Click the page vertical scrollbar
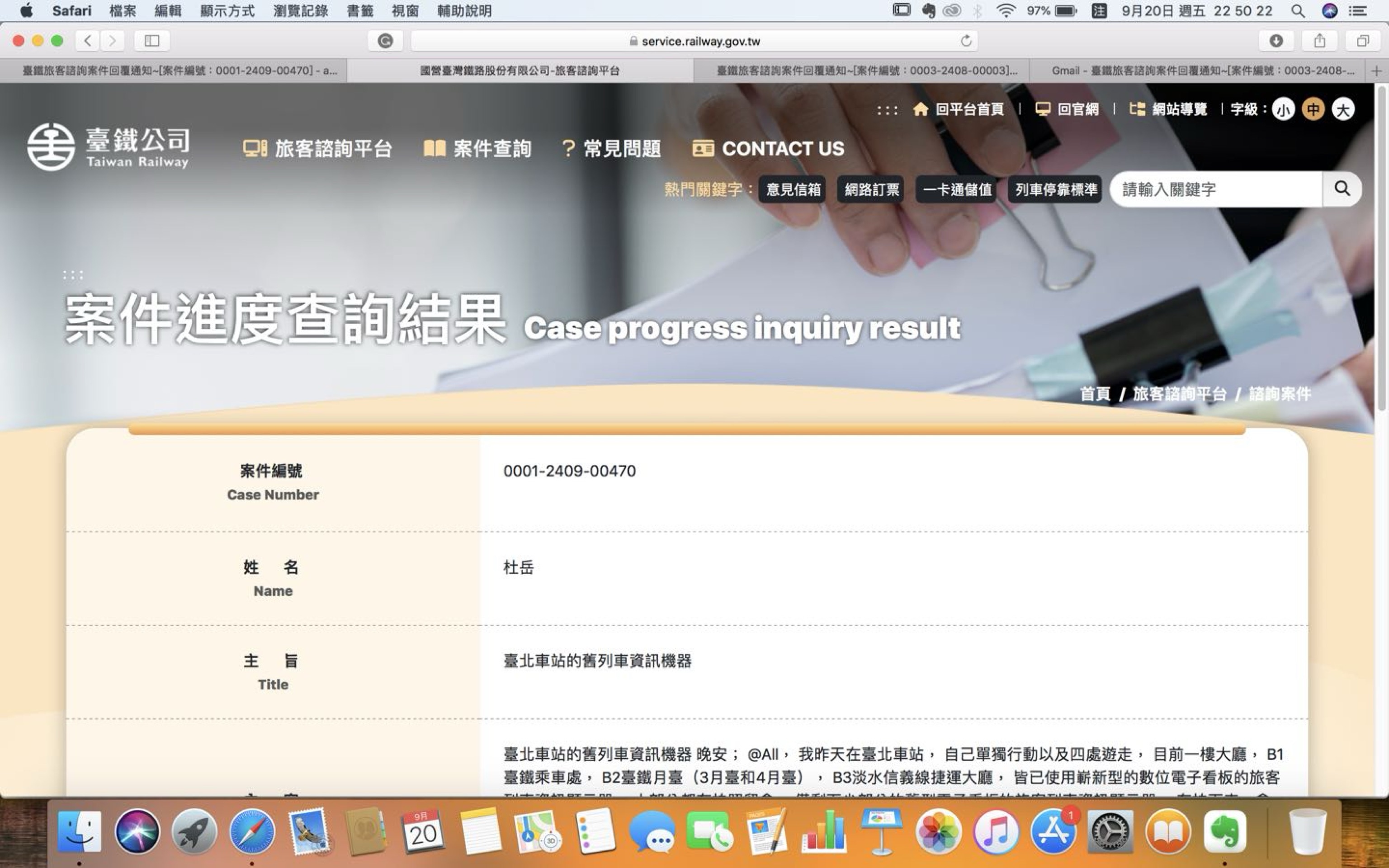This screenshot has height=868, width=1389. click(1381, 247)
